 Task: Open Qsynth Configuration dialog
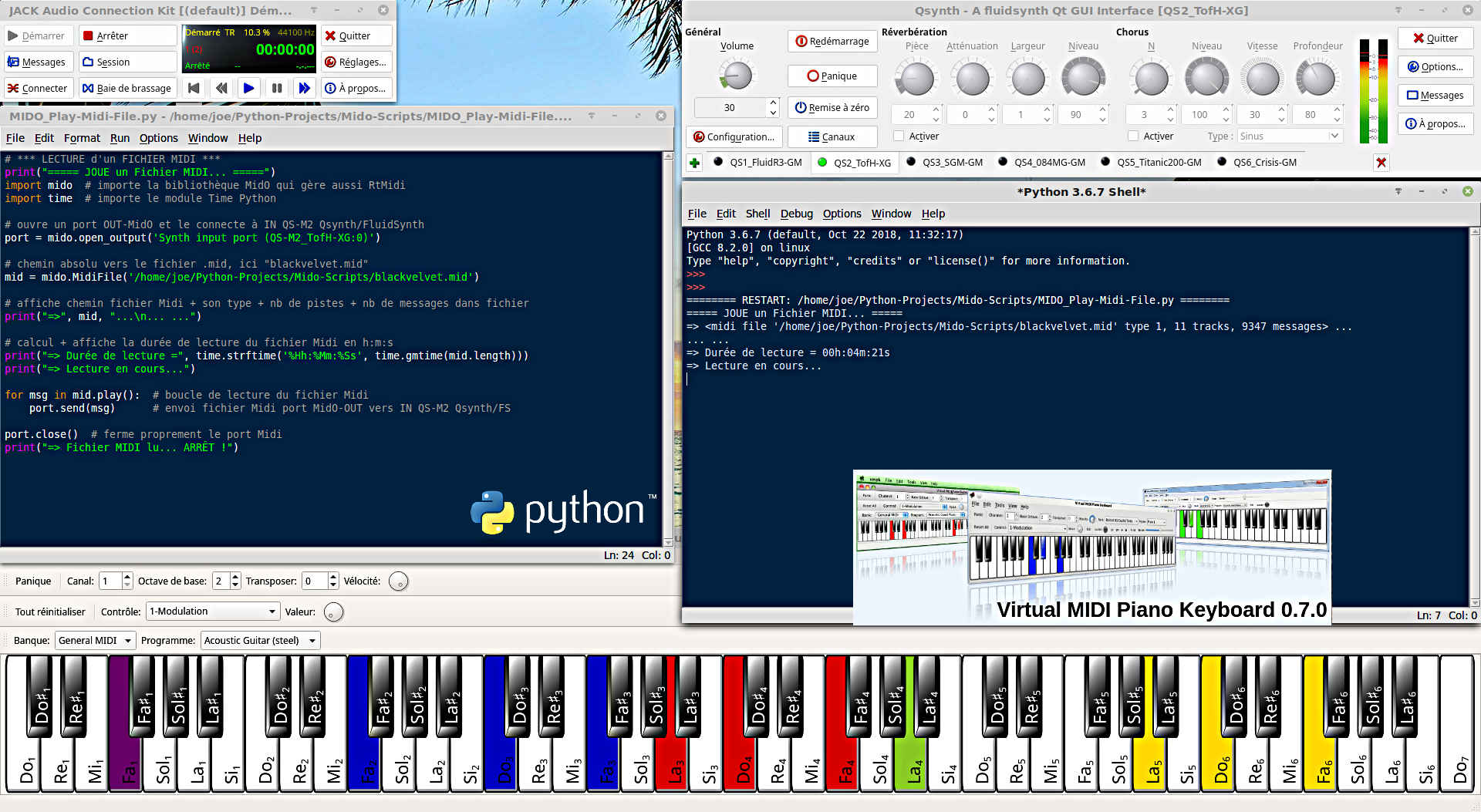(734, 136)
